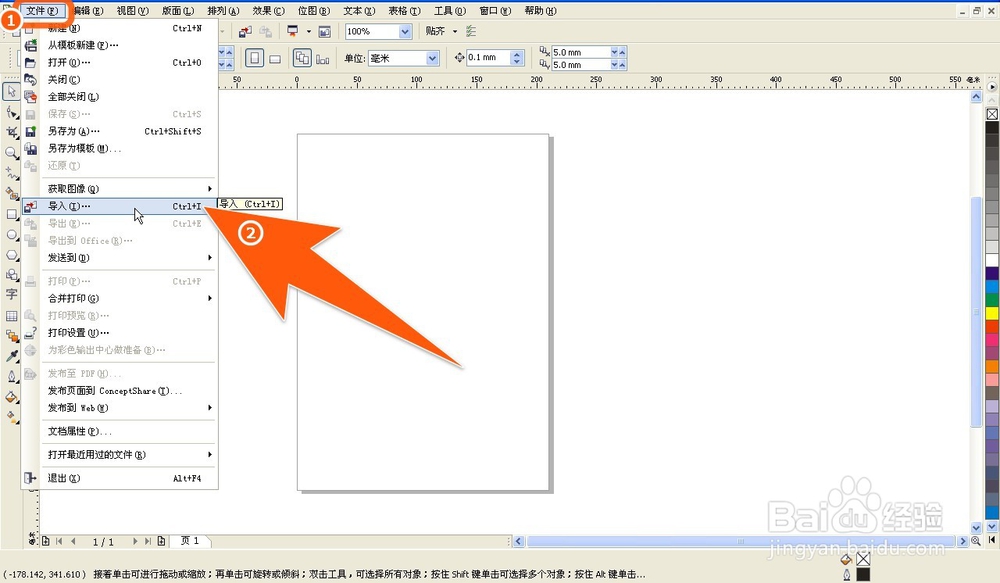Open the units (单位) dropdown
1000x583 pixels.
click(x=432, y=58)
